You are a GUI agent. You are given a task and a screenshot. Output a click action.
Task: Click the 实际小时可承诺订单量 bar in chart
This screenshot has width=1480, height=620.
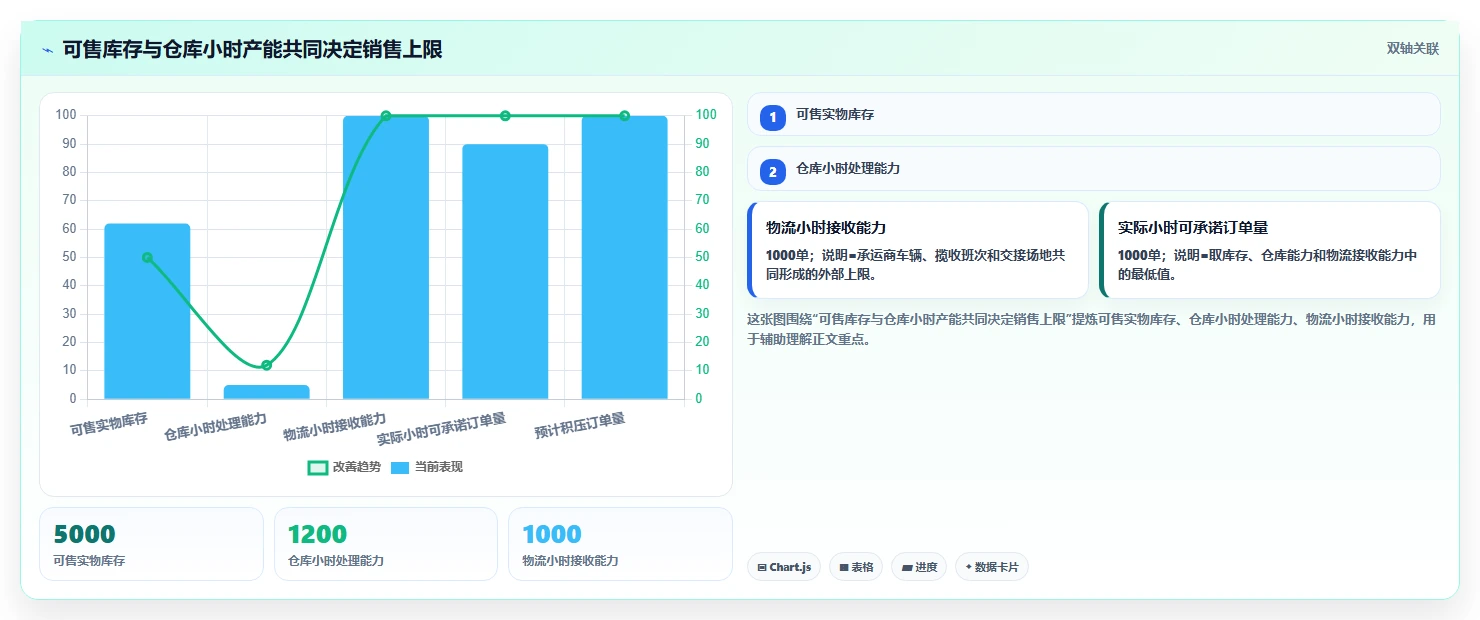[505, 272]
